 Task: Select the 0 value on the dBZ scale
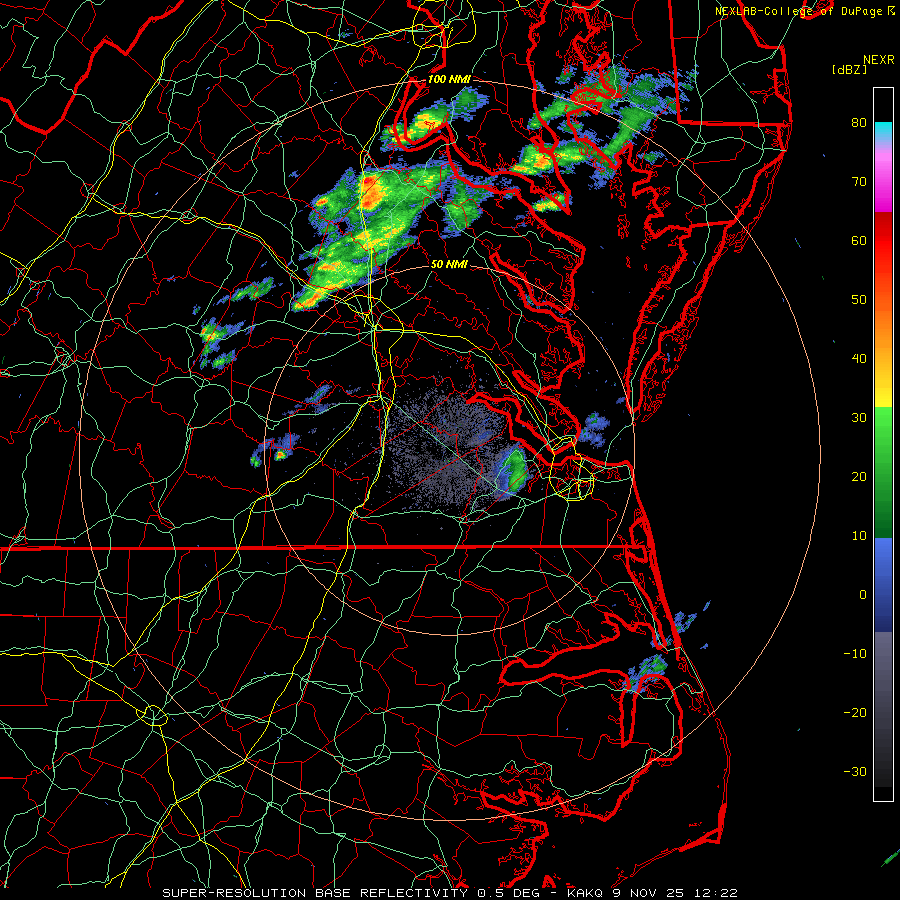point(863,595)
